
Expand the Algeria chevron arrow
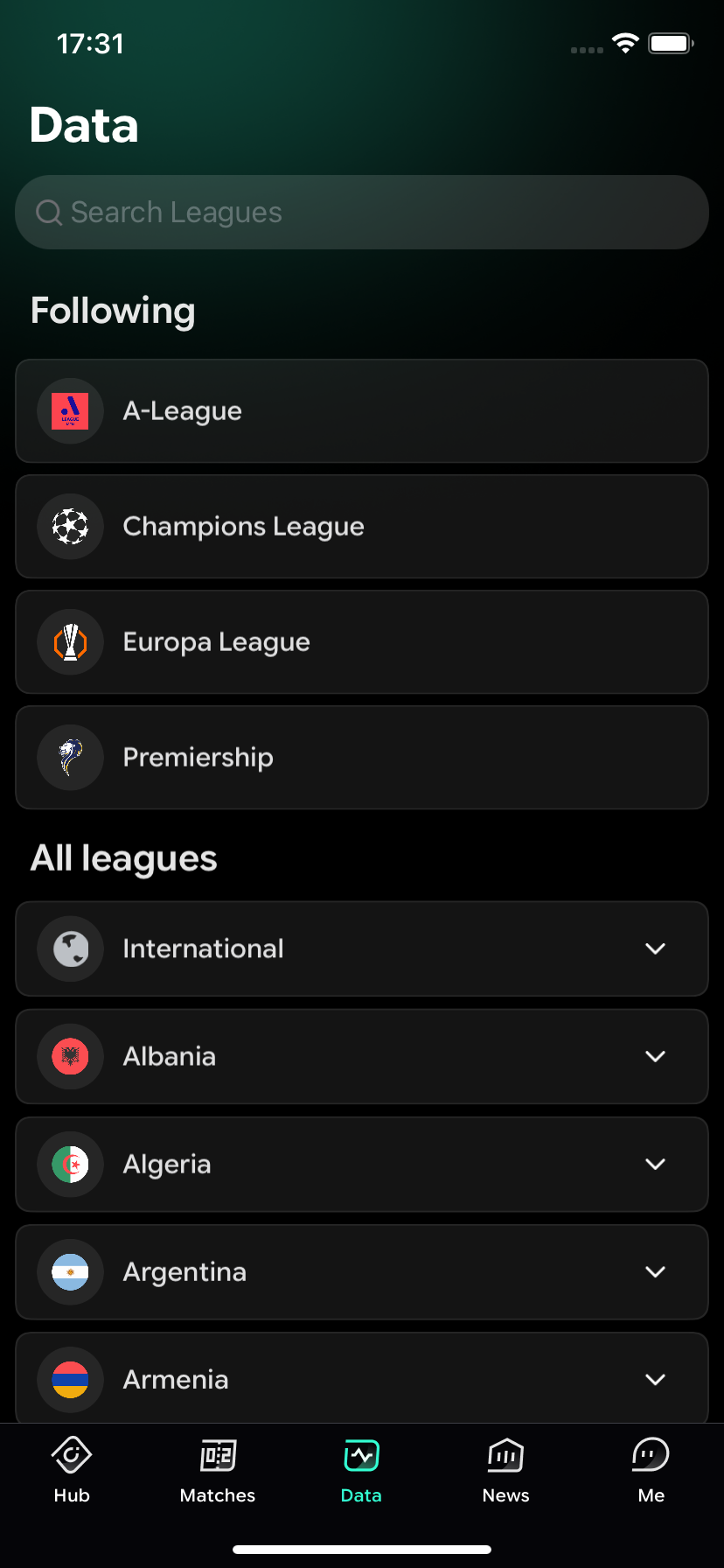click(x=655, y=1164)
